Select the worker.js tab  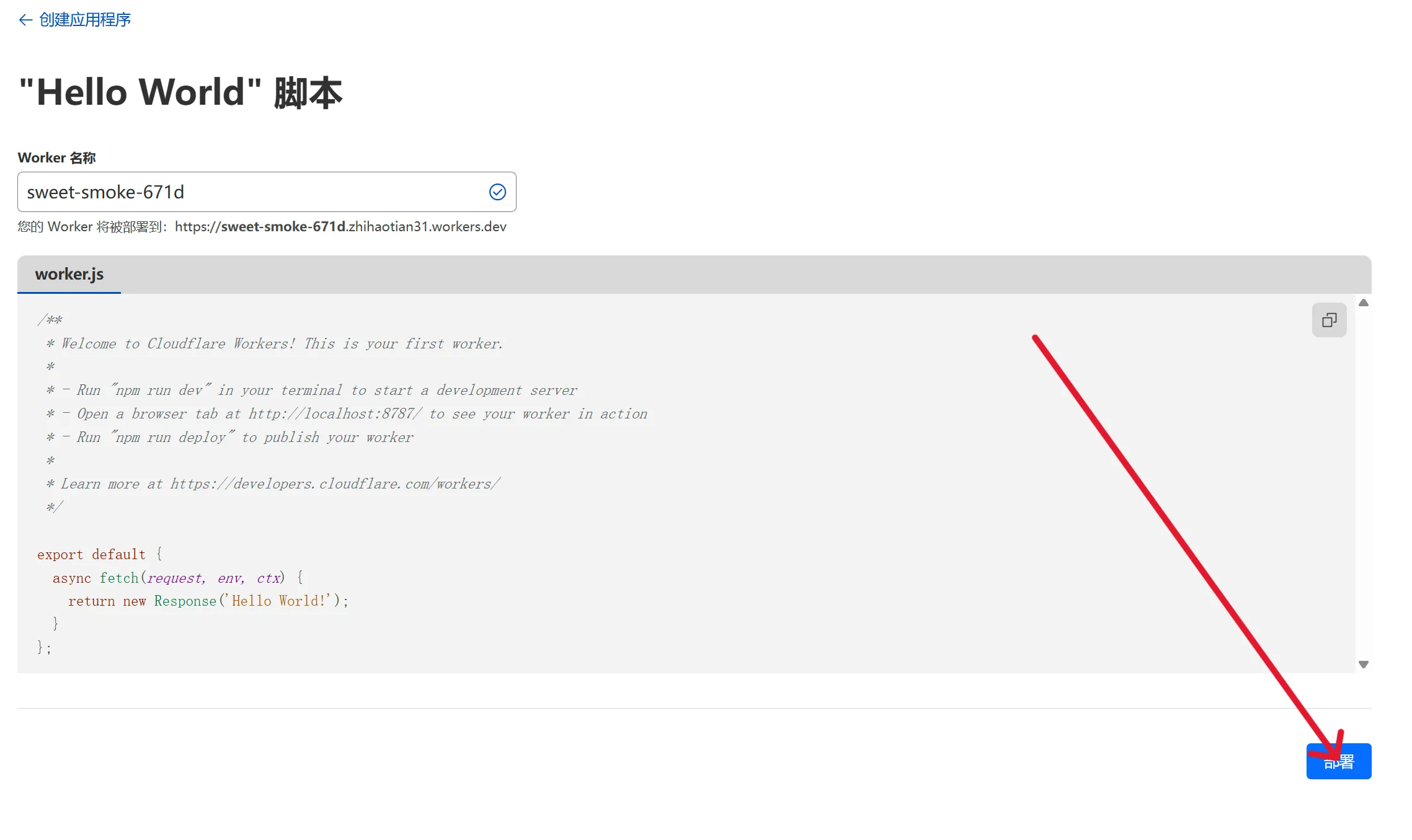[69, 274]
